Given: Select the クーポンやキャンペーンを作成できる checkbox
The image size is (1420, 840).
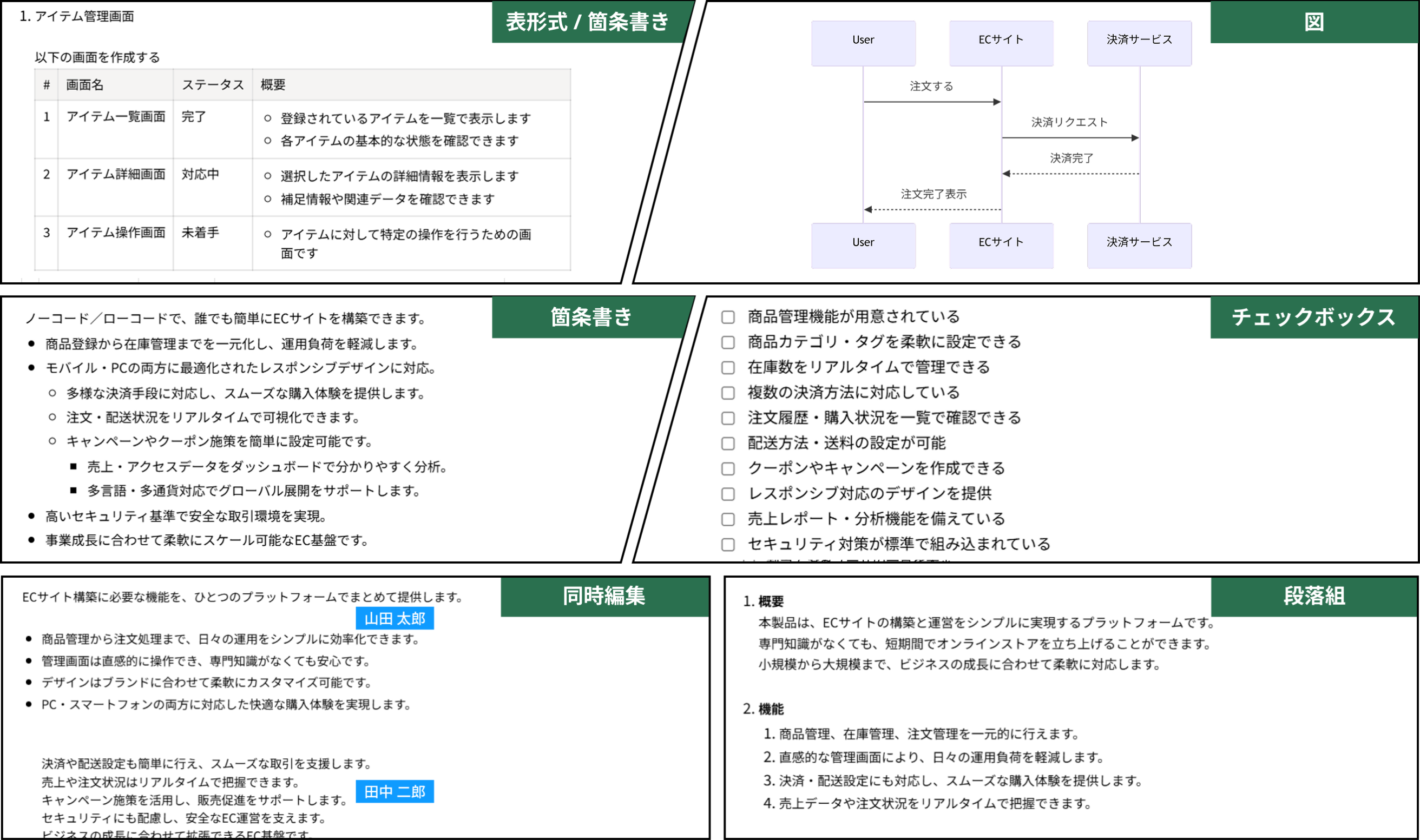Looking at the screenshot, I should click(x=728, y=468).
